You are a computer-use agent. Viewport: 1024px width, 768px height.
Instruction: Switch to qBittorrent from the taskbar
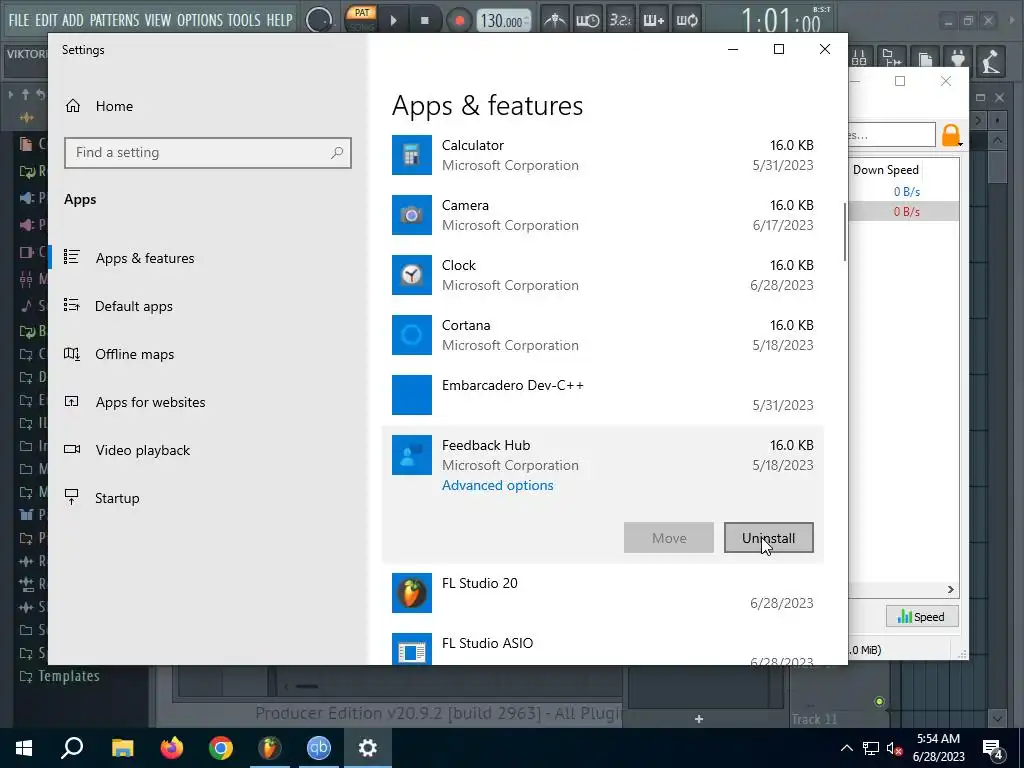tap(319, 748)
